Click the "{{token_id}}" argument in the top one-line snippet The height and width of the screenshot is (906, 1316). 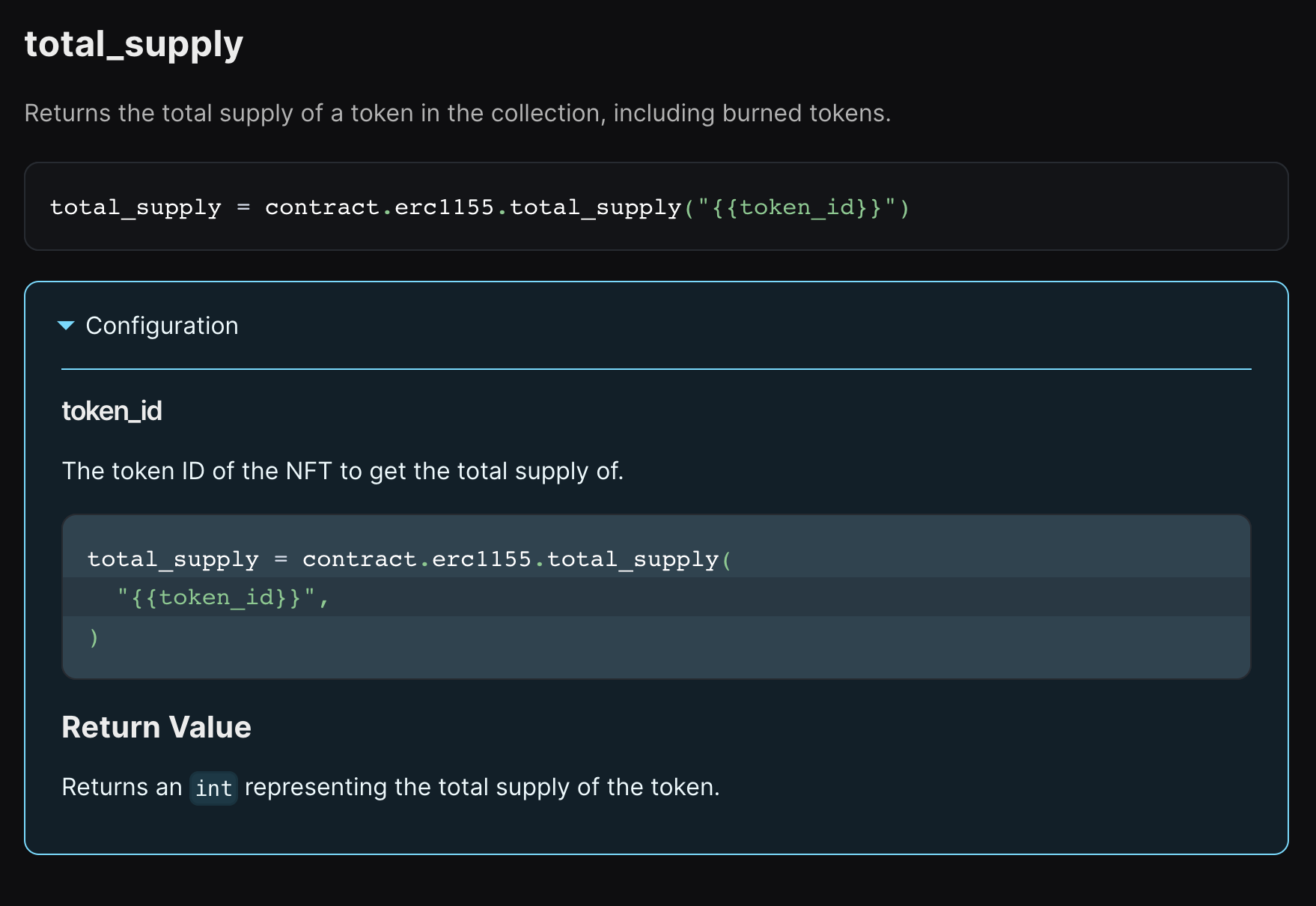coord(796,207)
